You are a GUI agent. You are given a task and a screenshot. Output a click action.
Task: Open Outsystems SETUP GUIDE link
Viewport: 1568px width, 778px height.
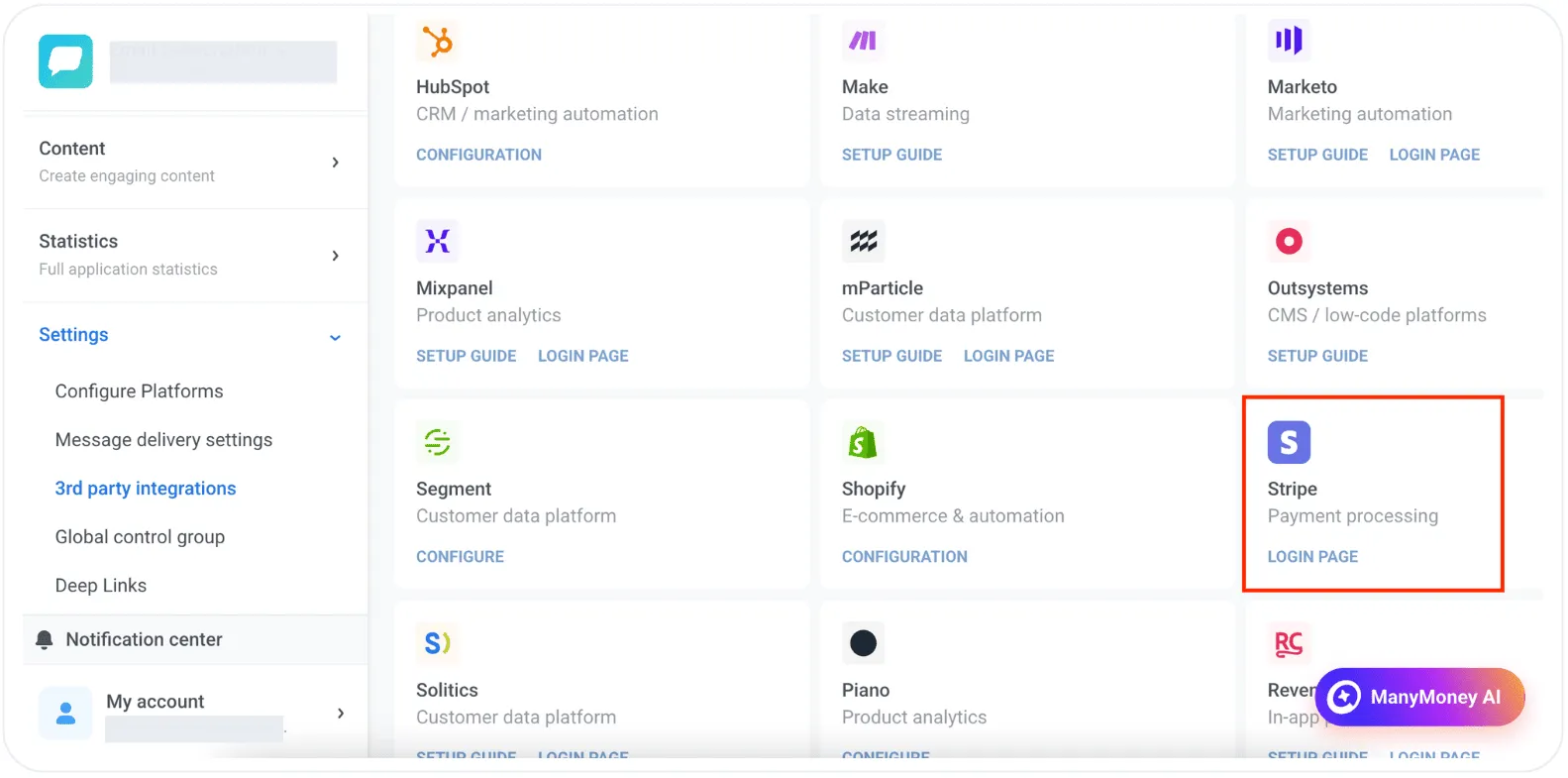(x=1317, y=356)
